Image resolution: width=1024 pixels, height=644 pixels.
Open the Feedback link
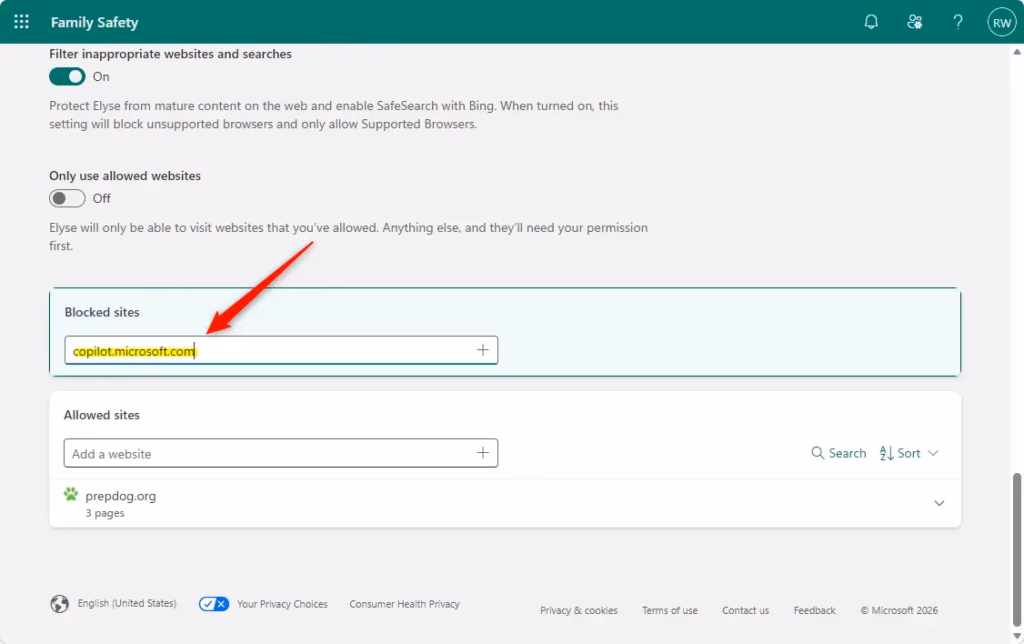pyautogui.click(x=814, y=610)
